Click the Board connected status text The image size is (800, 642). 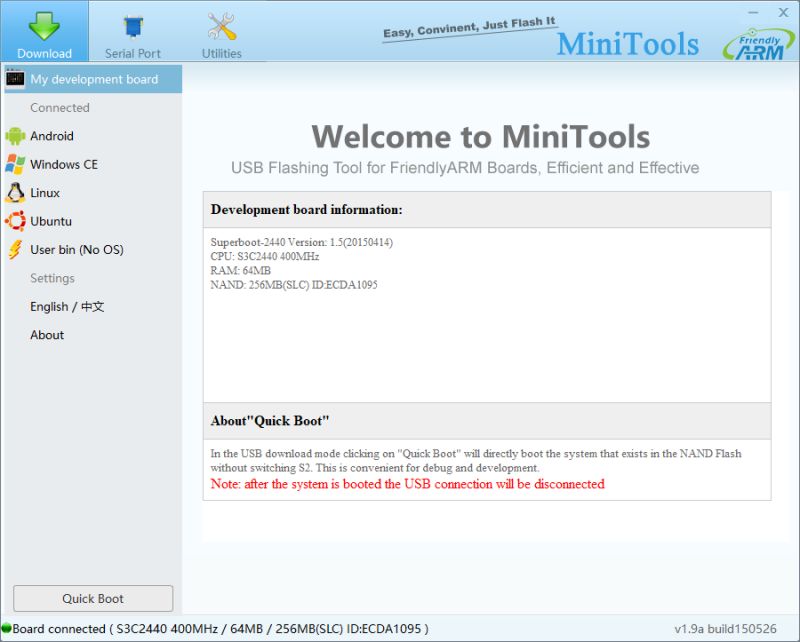pos(220,629)
